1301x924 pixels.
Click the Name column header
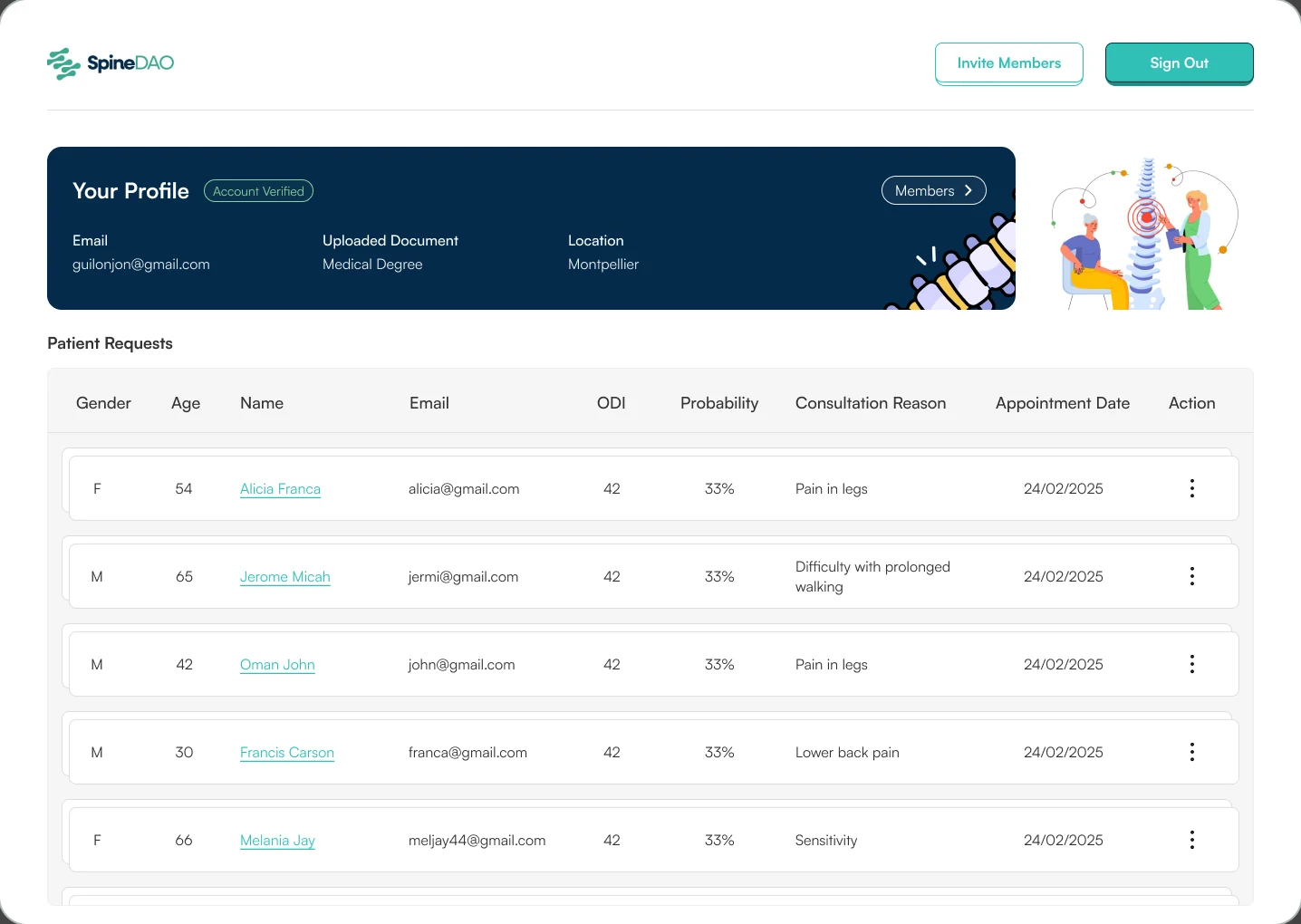(x=262, y=403)
